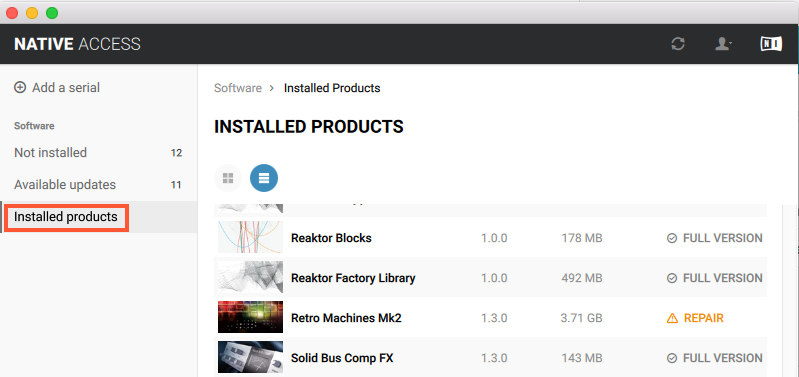The height and width of the screenshot is (377, 799).
Task: Repair Retro Machines Mk2
Action: pos(703,318)
